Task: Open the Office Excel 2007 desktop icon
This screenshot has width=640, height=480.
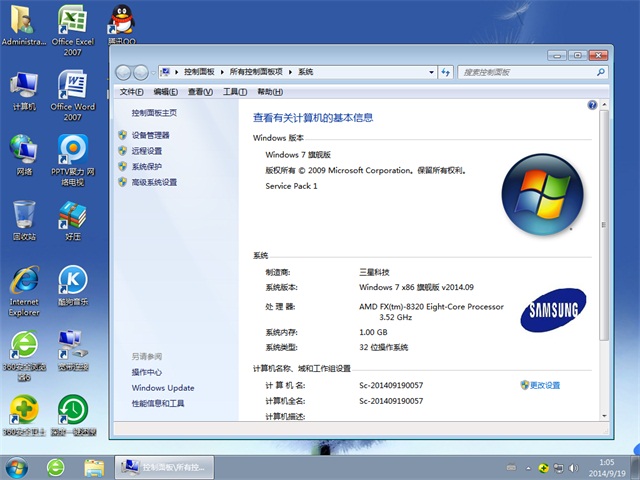Action: click(72, 22)
